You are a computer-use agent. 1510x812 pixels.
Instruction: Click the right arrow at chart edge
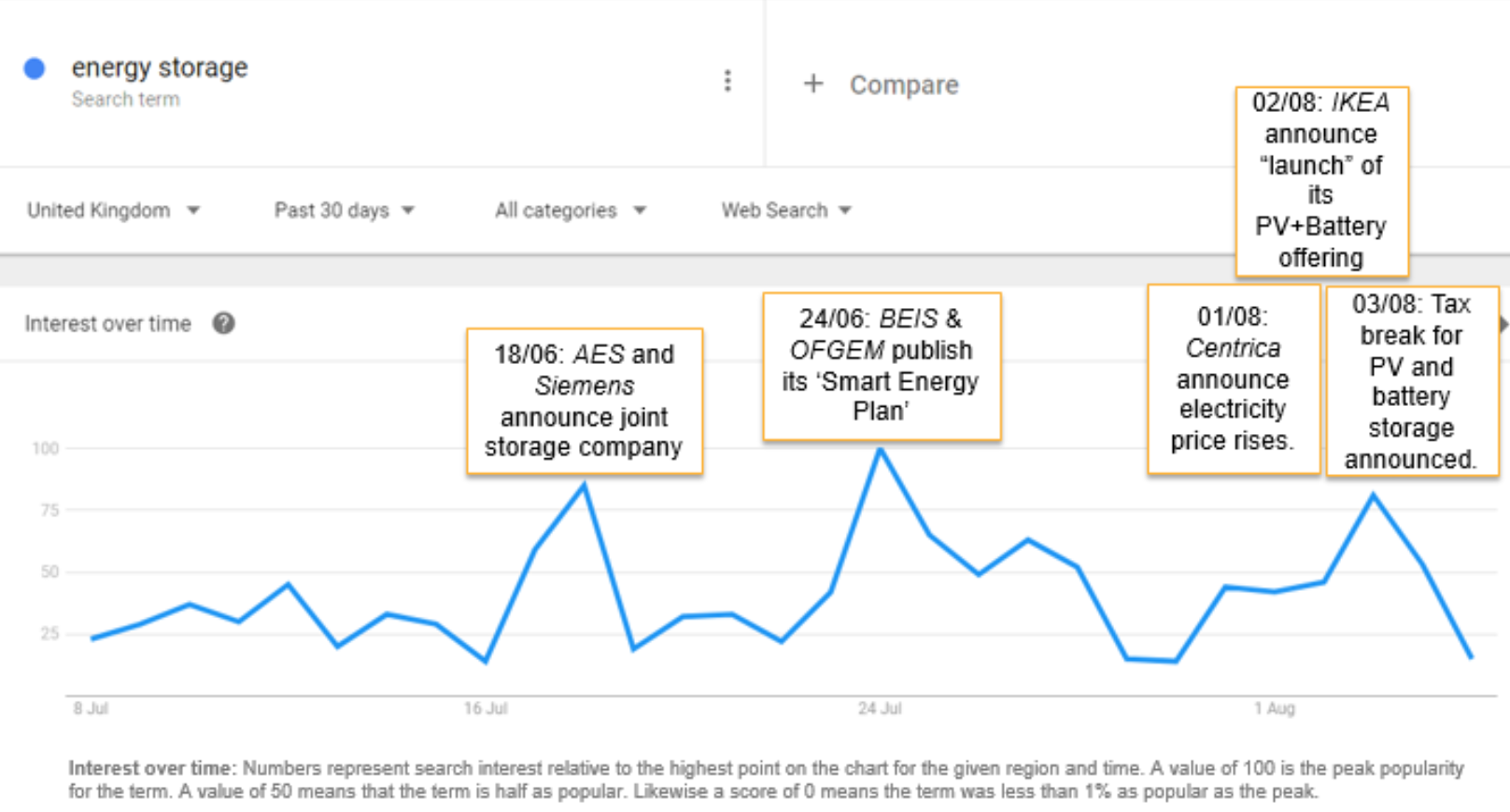coord(1503,324)
